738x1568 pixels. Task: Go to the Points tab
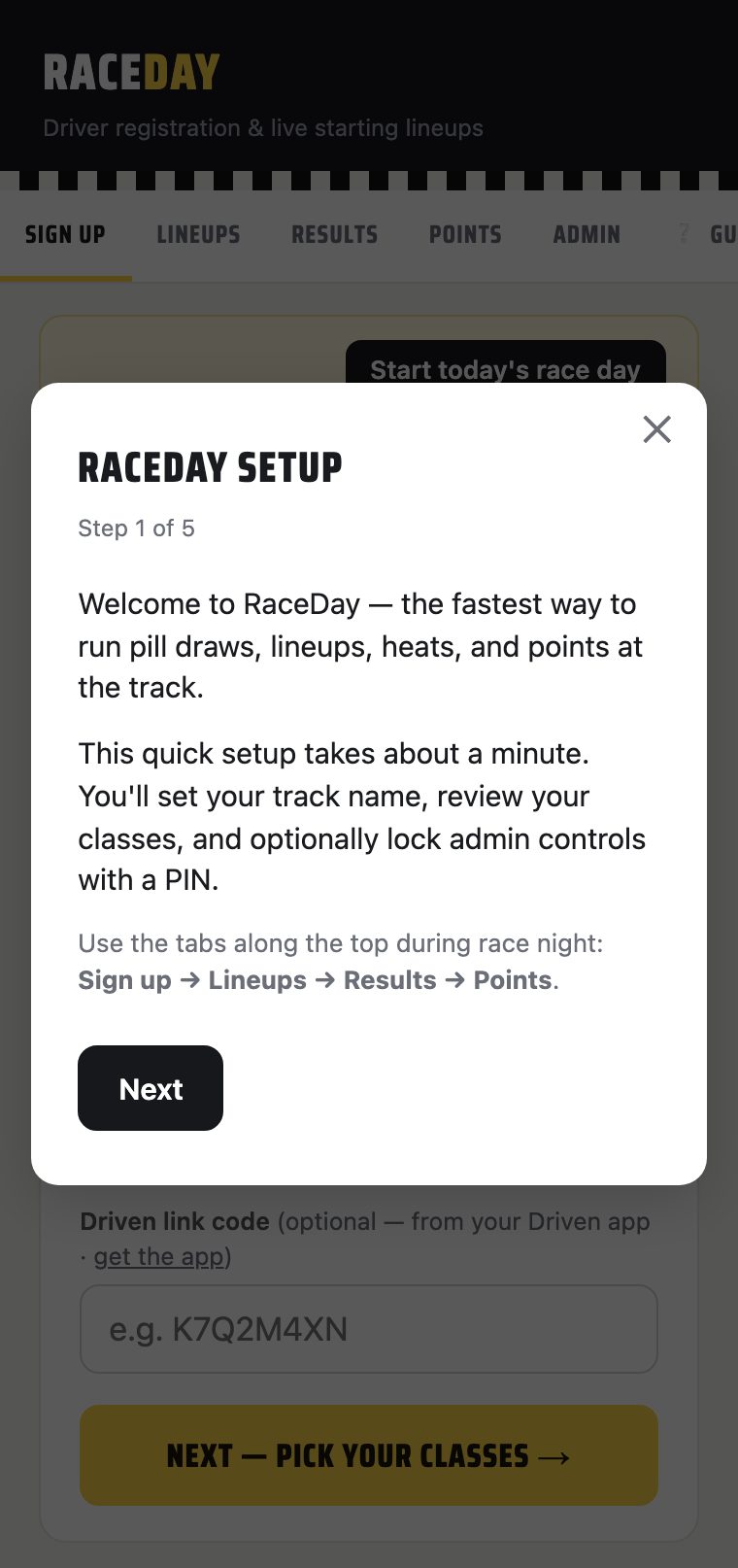(465, 234)
